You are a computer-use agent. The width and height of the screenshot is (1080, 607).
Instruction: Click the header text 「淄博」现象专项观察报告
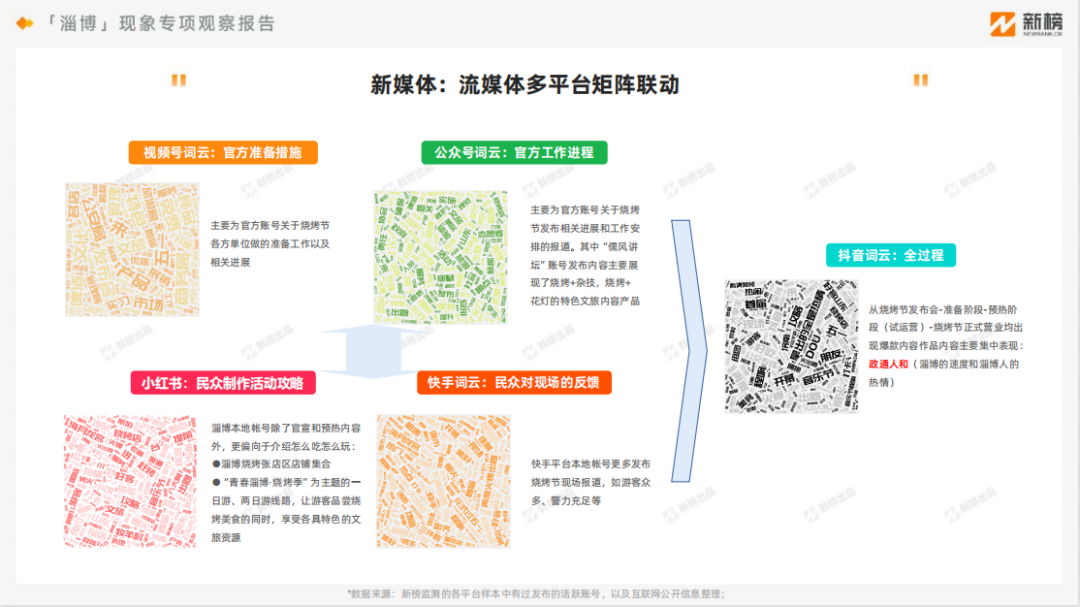(160, 23)
